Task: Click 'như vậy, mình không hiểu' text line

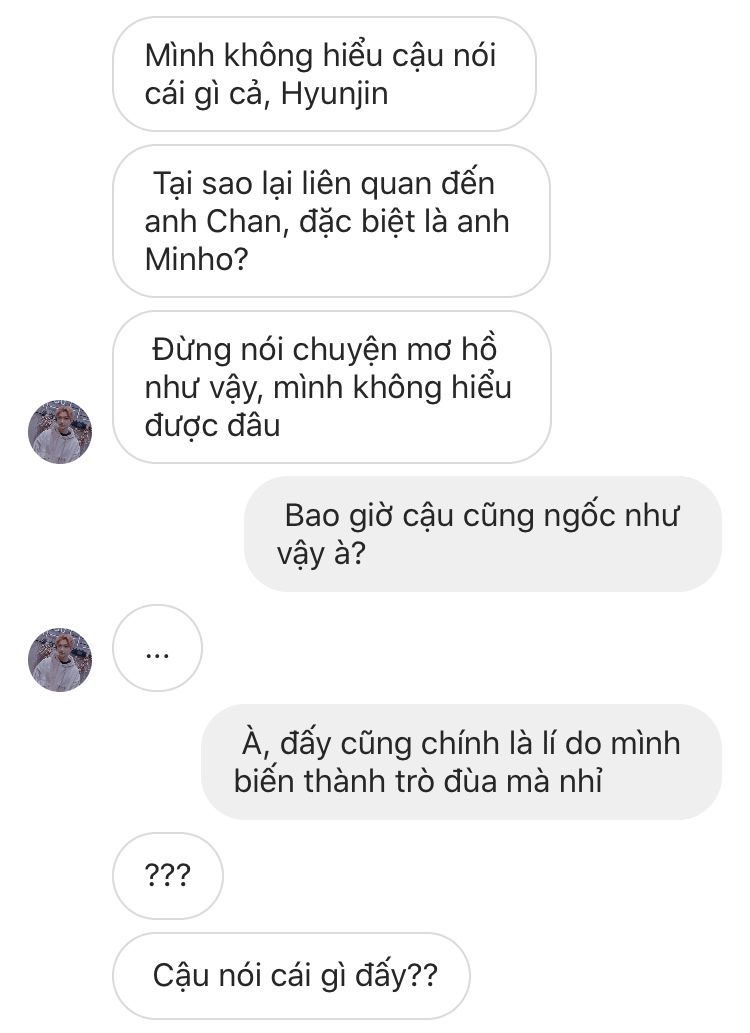Action: point(328,387)
